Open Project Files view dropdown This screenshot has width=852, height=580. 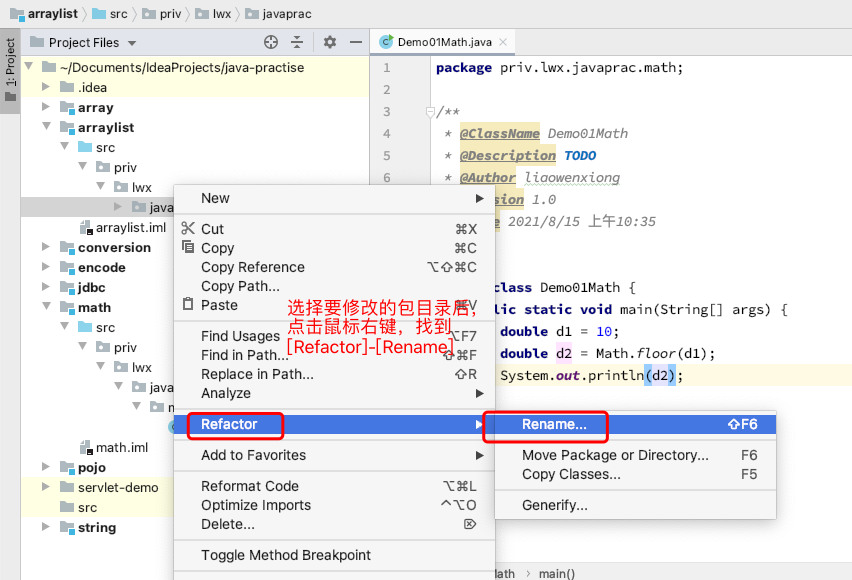132,43
